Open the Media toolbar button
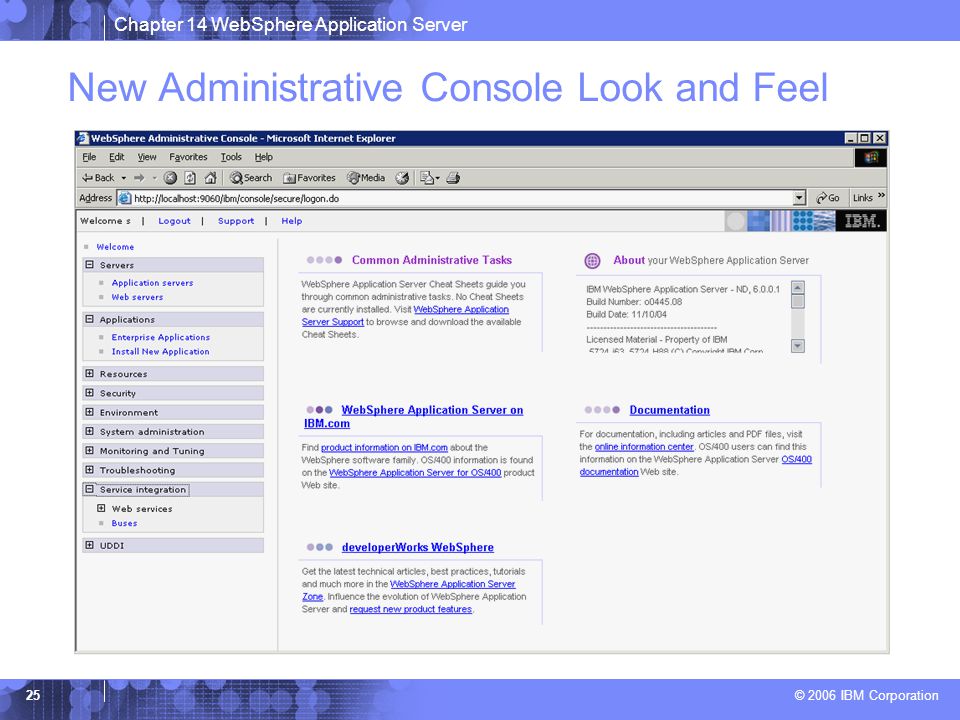This screenshot has height=720, width=960. [366, 178]
